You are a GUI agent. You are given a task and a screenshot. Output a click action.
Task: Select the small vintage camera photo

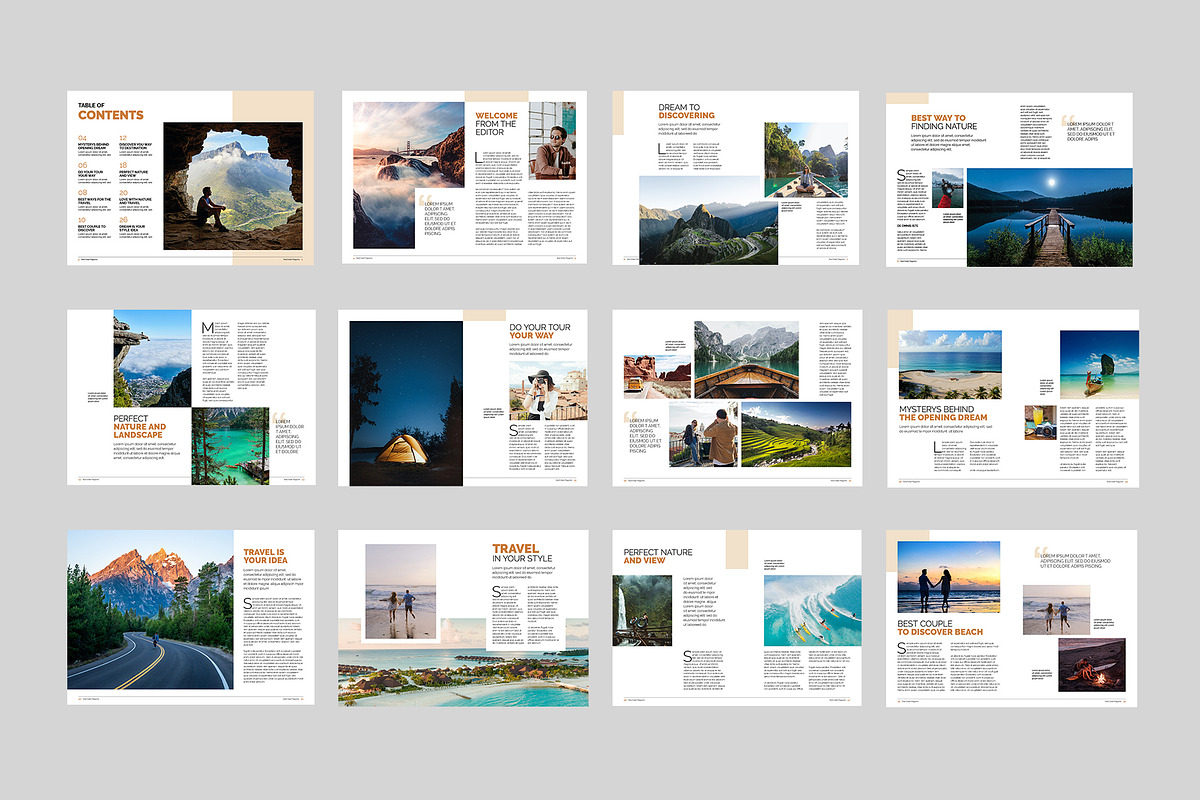[1043, 422]
